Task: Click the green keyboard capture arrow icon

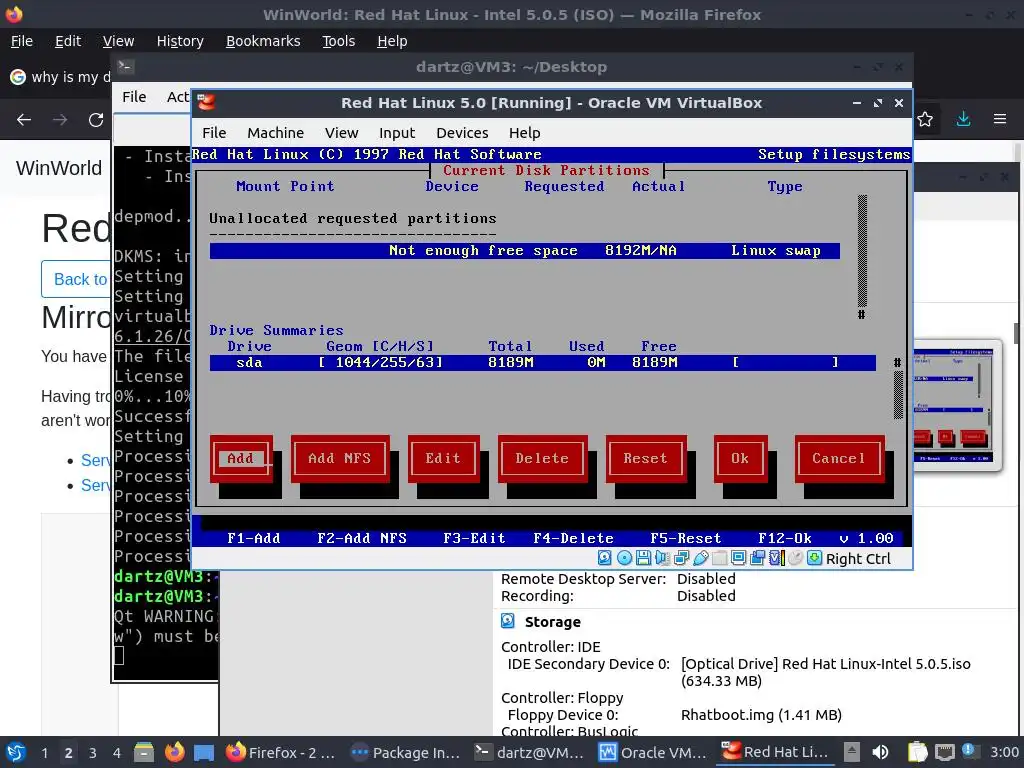Action: (814, 558)
